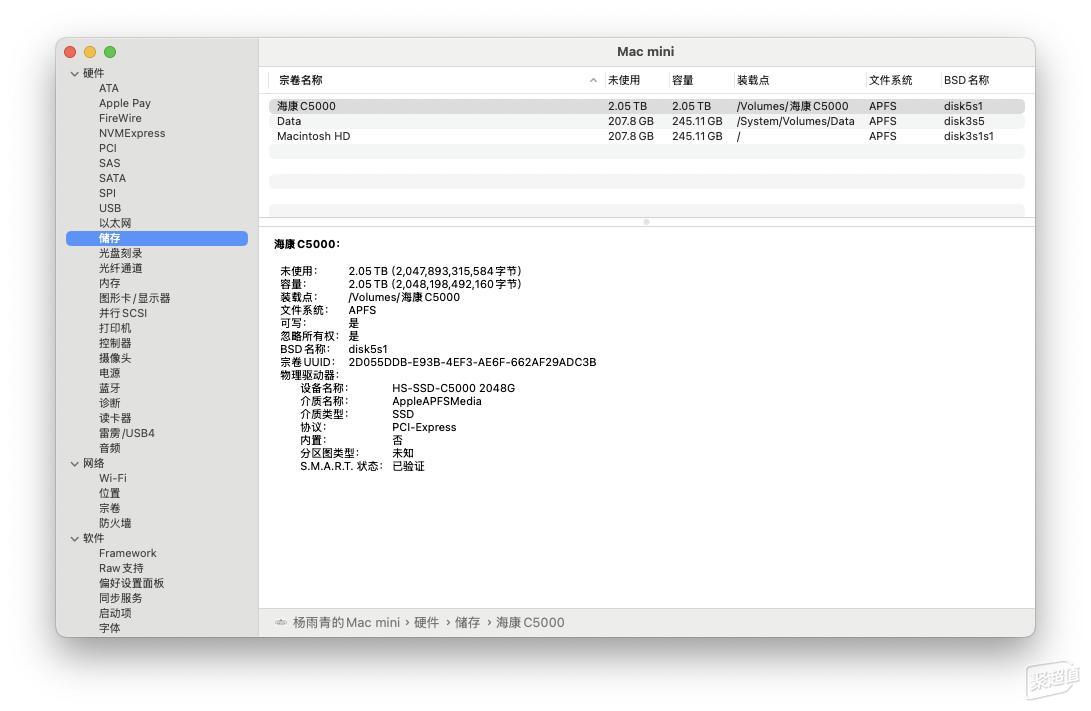Click 杨雨青的Mac mini in the path bar
Image resolution: width=1091 pixels, height=711 pixels.
pos(346,623)
